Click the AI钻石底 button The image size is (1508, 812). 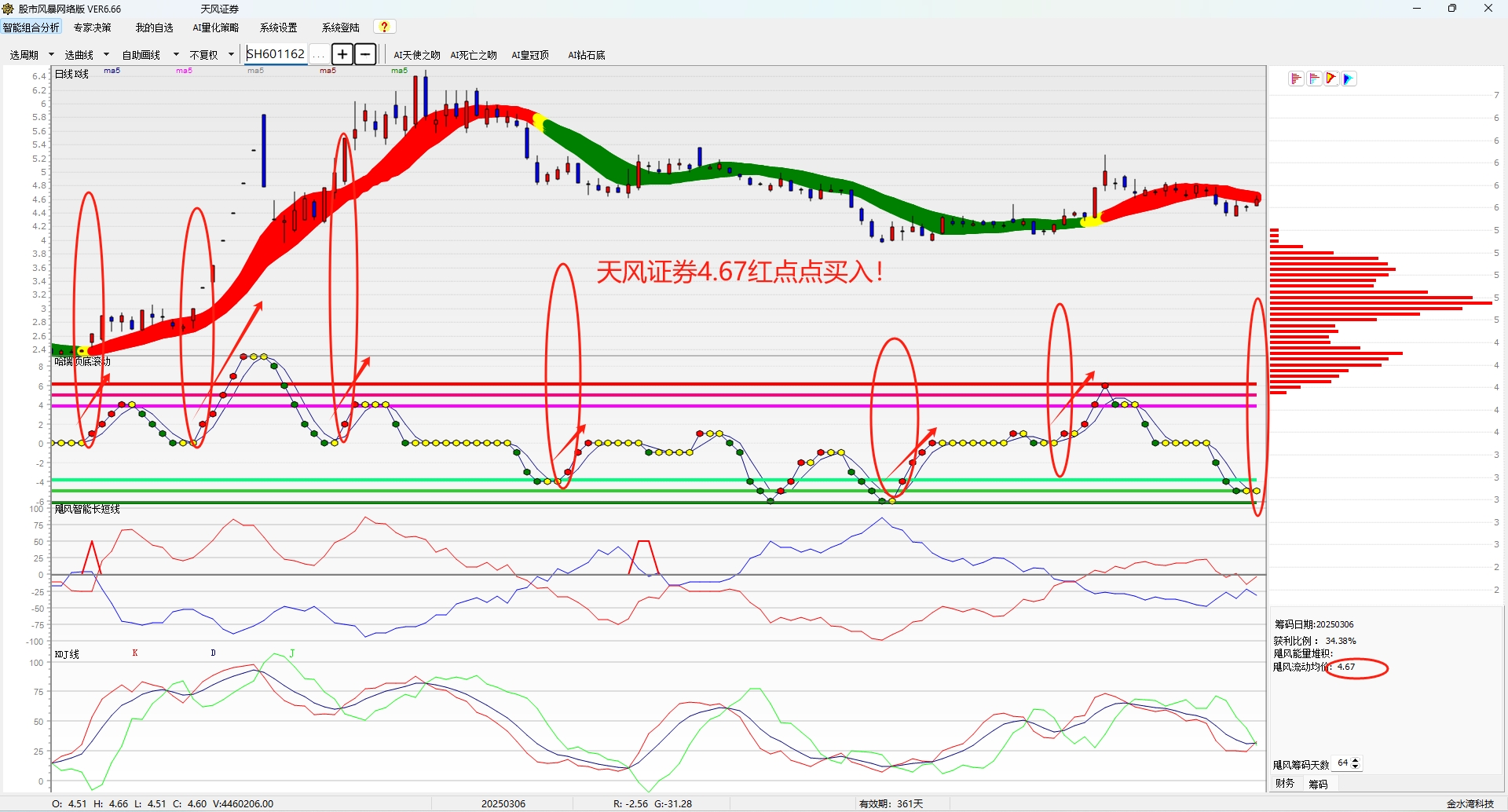tap(587, 55)
